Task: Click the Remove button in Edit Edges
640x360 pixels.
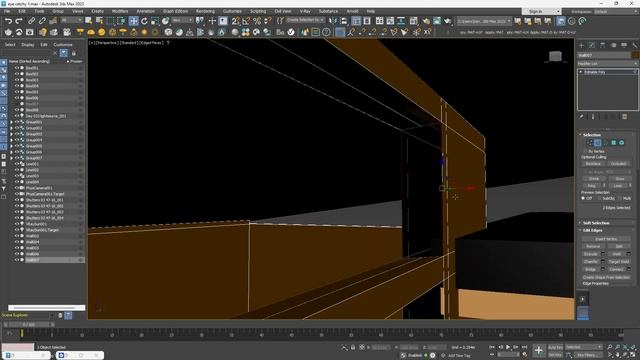Action: coord(593,246)
